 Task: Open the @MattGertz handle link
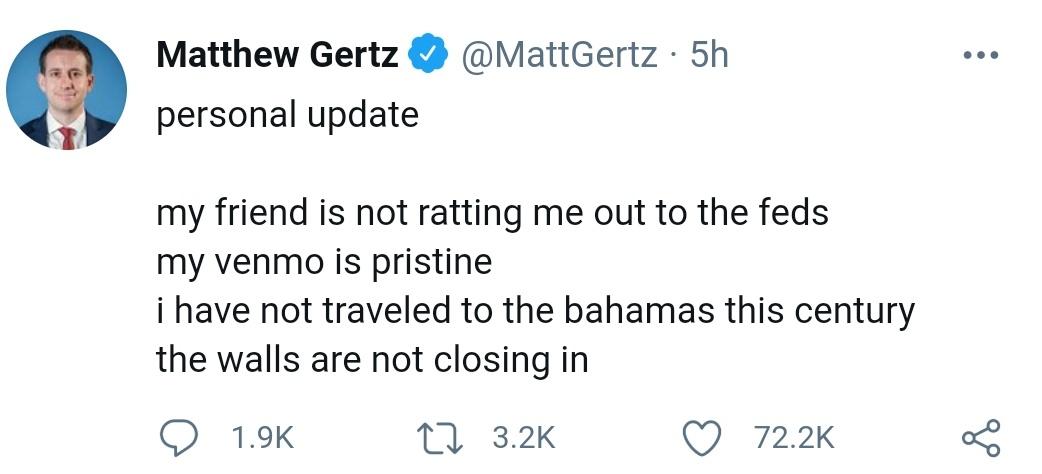(x=558, y=55)
